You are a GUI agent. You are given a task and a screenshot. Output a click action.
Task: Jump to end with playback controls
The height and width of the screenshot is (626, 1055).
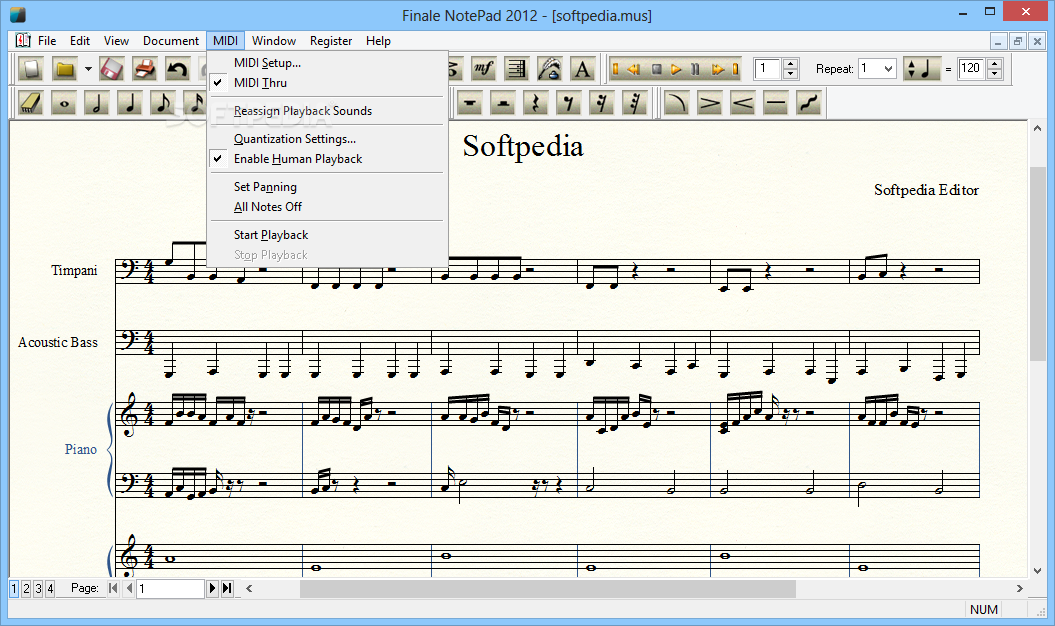click(x=735, y=69)
